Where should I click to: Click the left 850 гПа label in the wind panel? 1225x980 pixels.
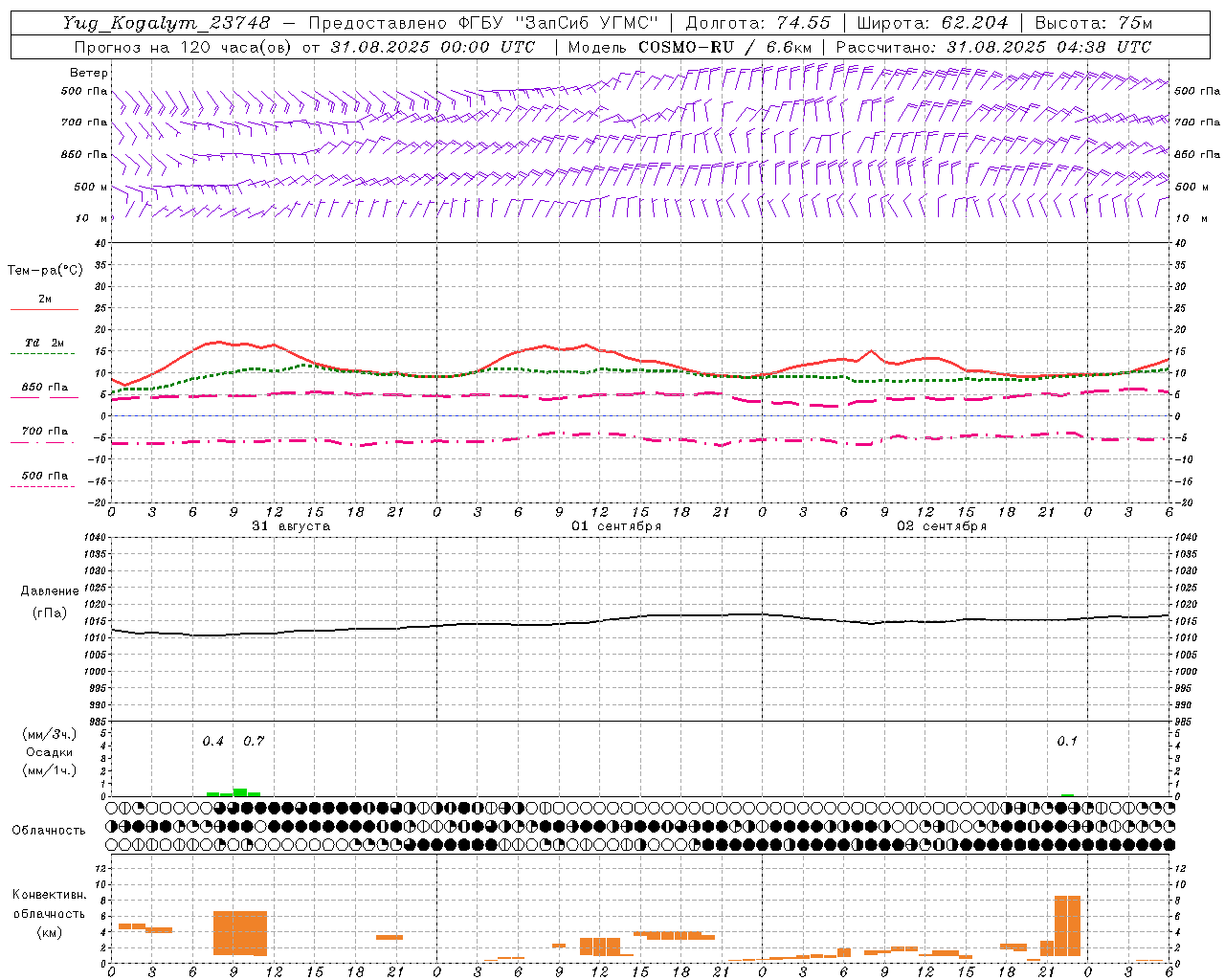(84, 154)
